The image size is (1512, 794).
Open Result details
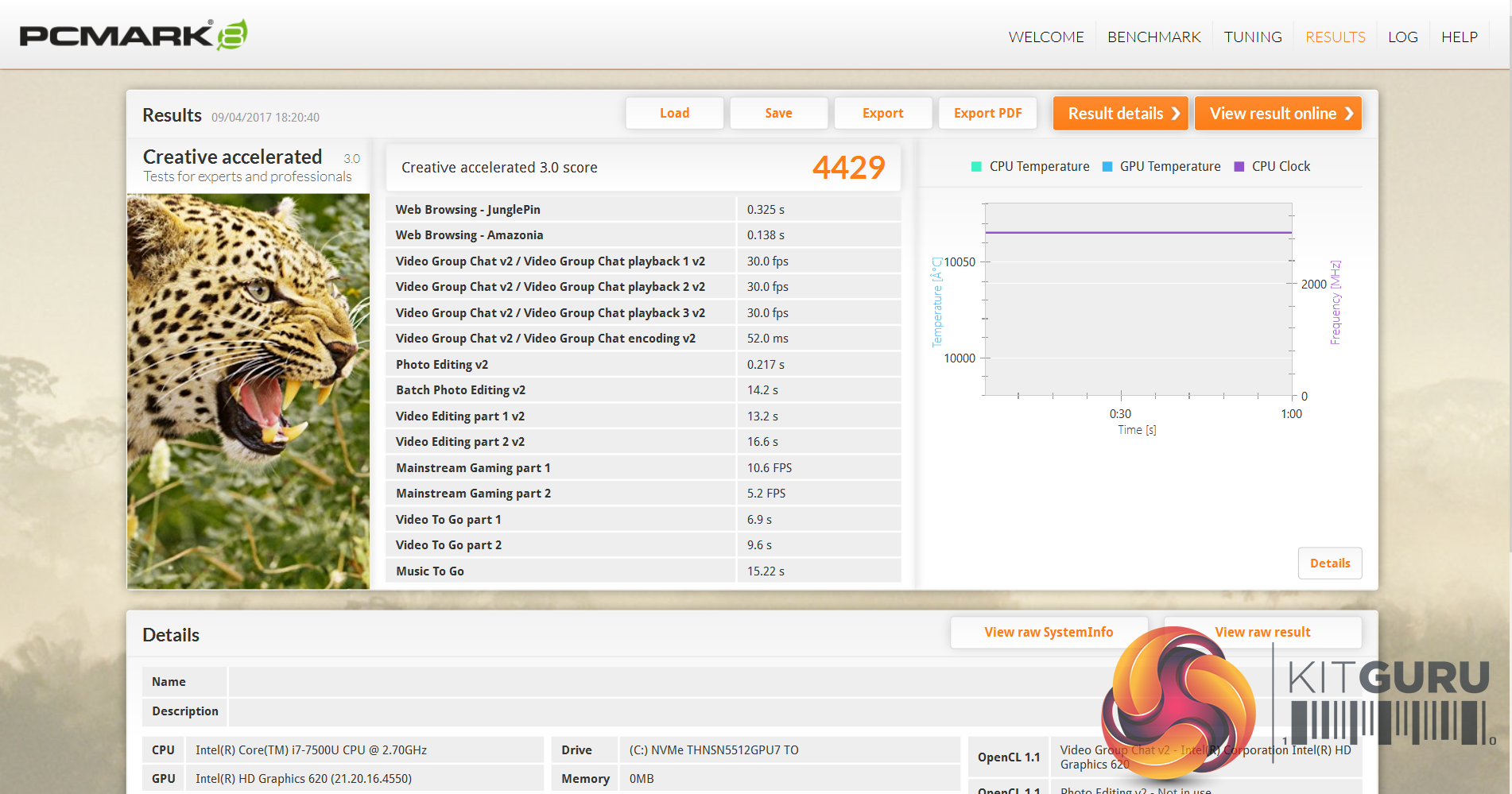[x=1120, y=113]
